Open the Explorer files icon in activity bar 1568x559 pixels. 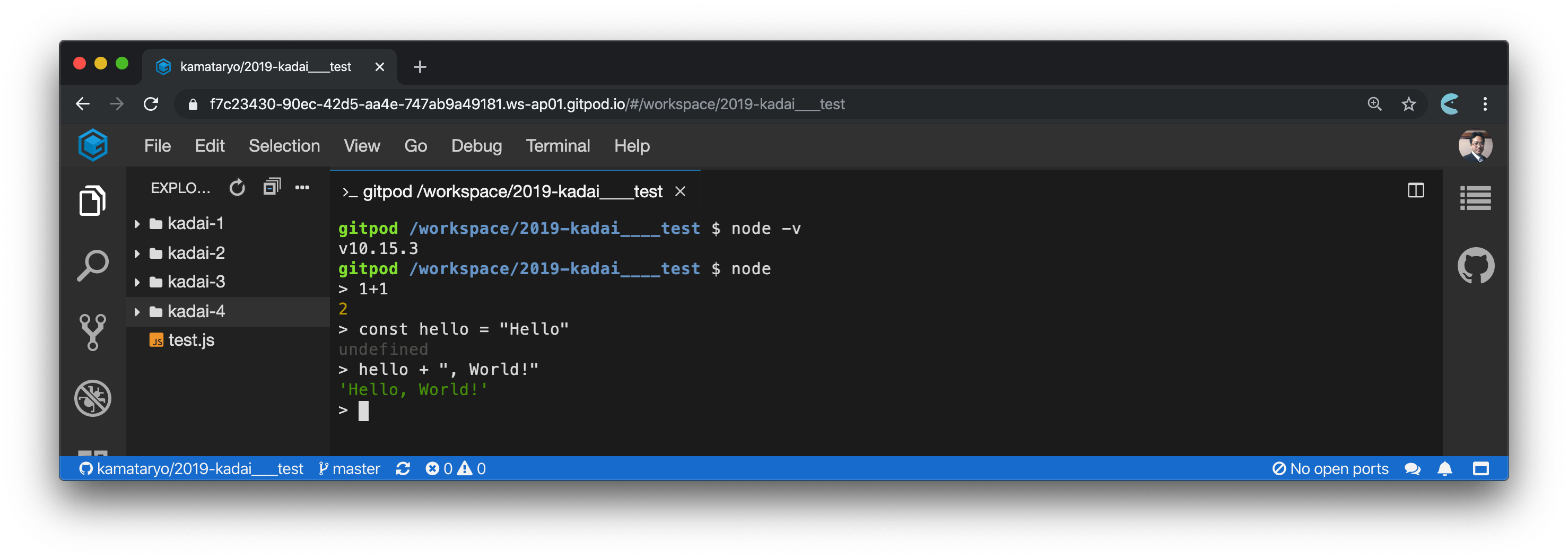point(92,200)
